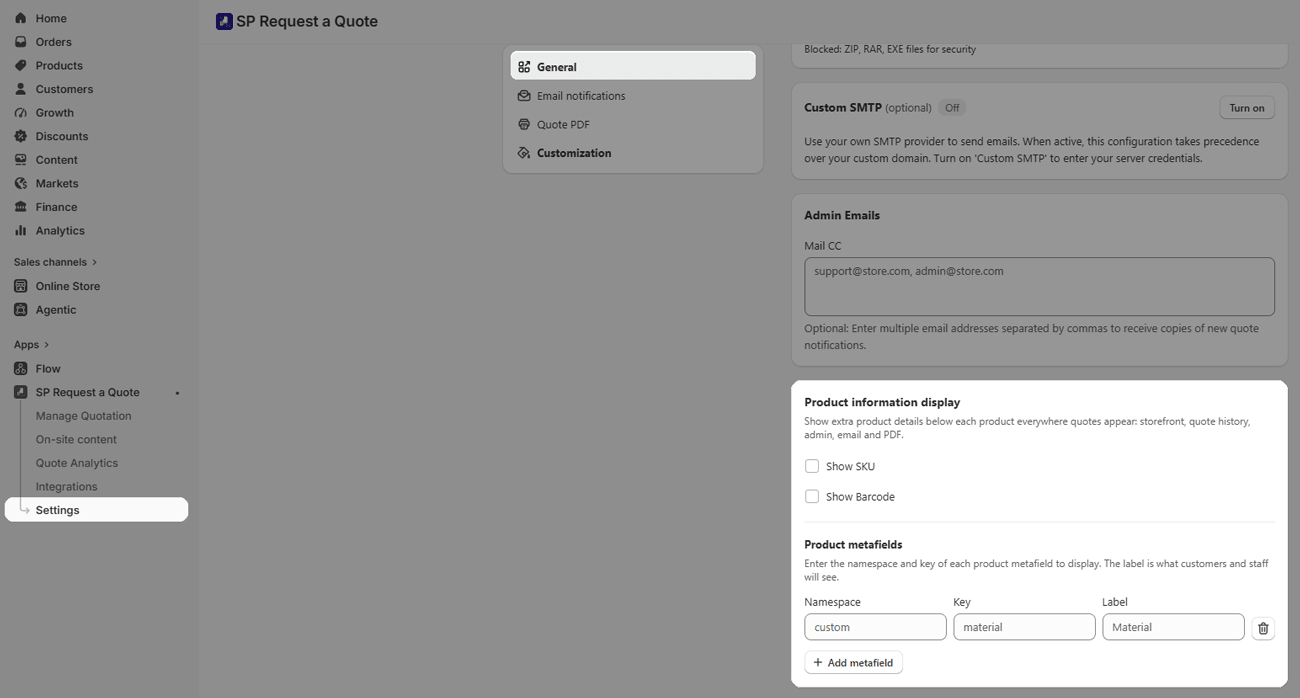Click the Analytics bar chart icon

click(20, 230)
